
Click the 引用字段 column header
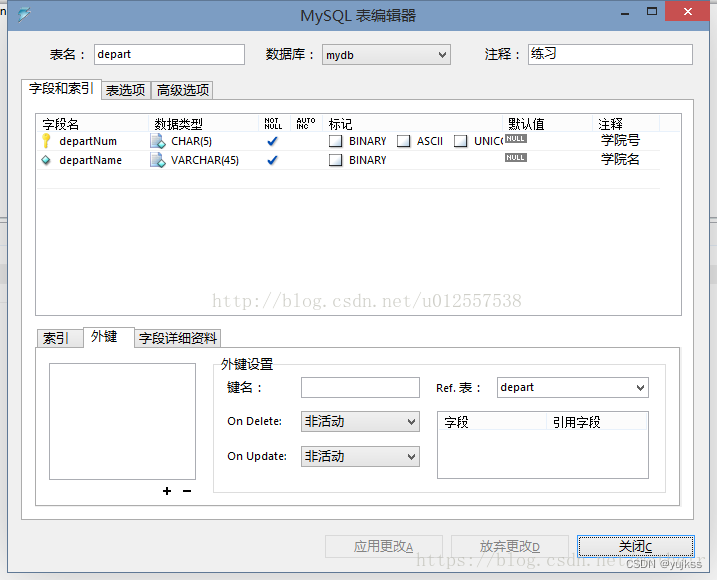coord(597,421)
